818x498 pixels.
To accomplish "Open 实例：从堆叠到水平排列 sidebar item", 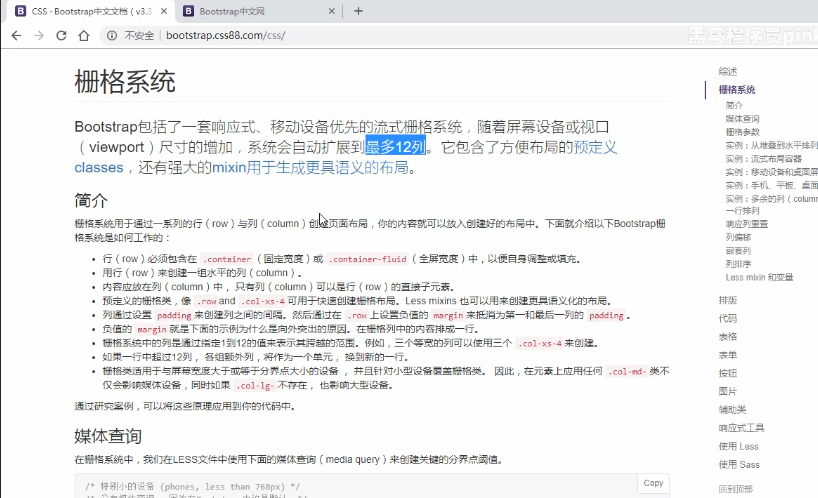I will (772, 145).
